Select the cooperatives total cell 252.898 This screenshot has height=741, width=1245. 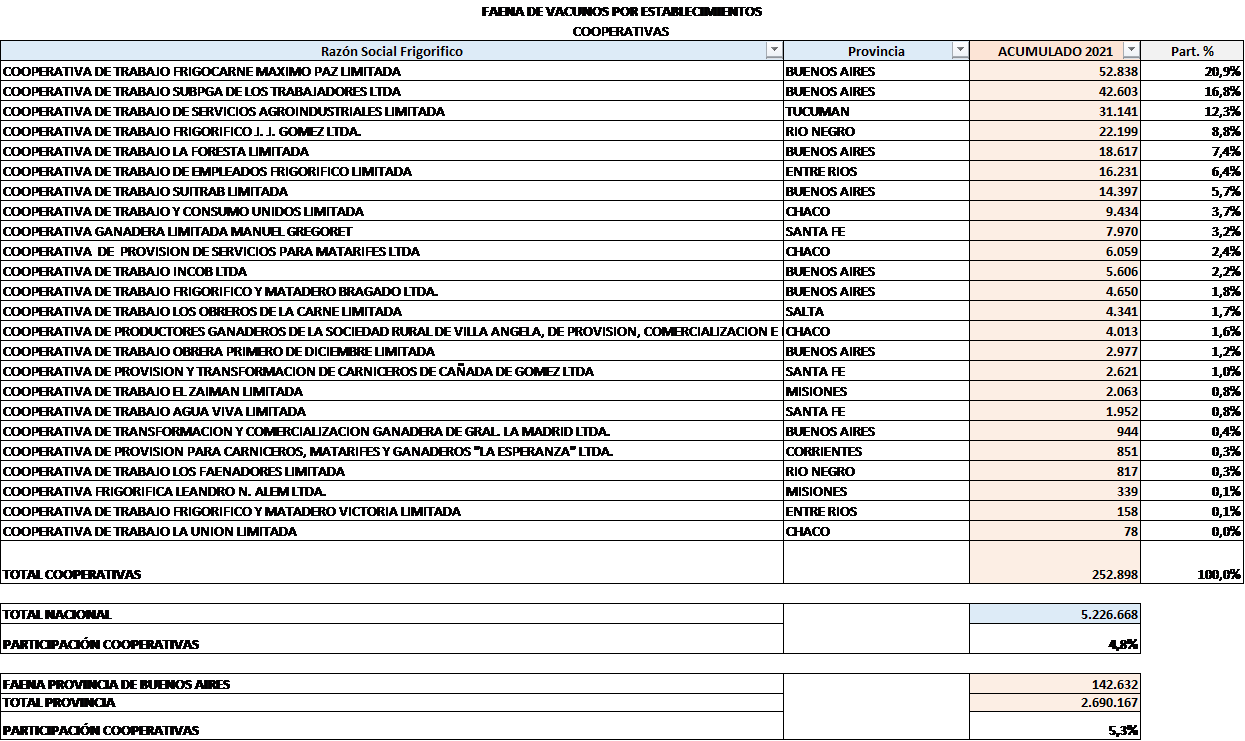[1055, 574]
